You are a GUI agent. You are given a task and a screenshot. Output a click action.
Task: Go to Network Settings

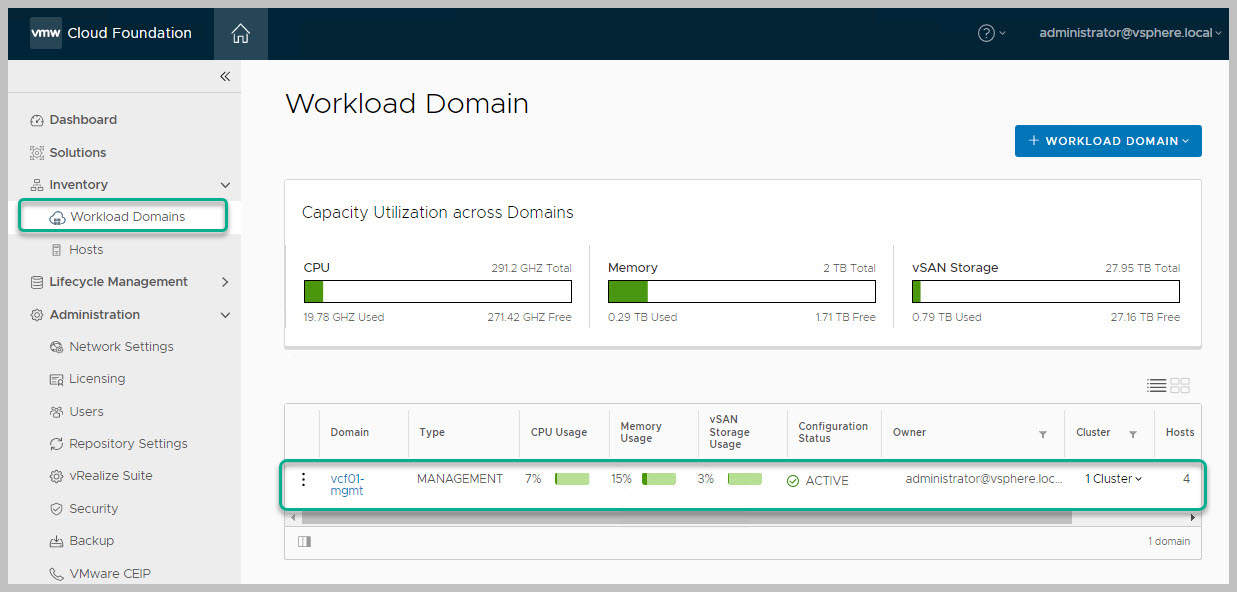click(x=121, y=347)
